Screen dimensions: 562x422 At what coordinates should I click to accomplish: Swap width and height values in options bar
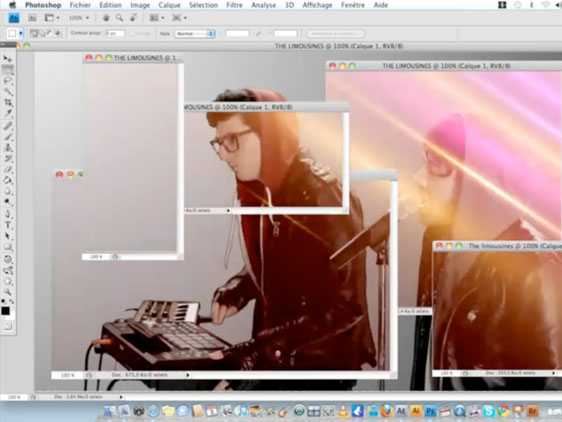(x=258, y=34)
